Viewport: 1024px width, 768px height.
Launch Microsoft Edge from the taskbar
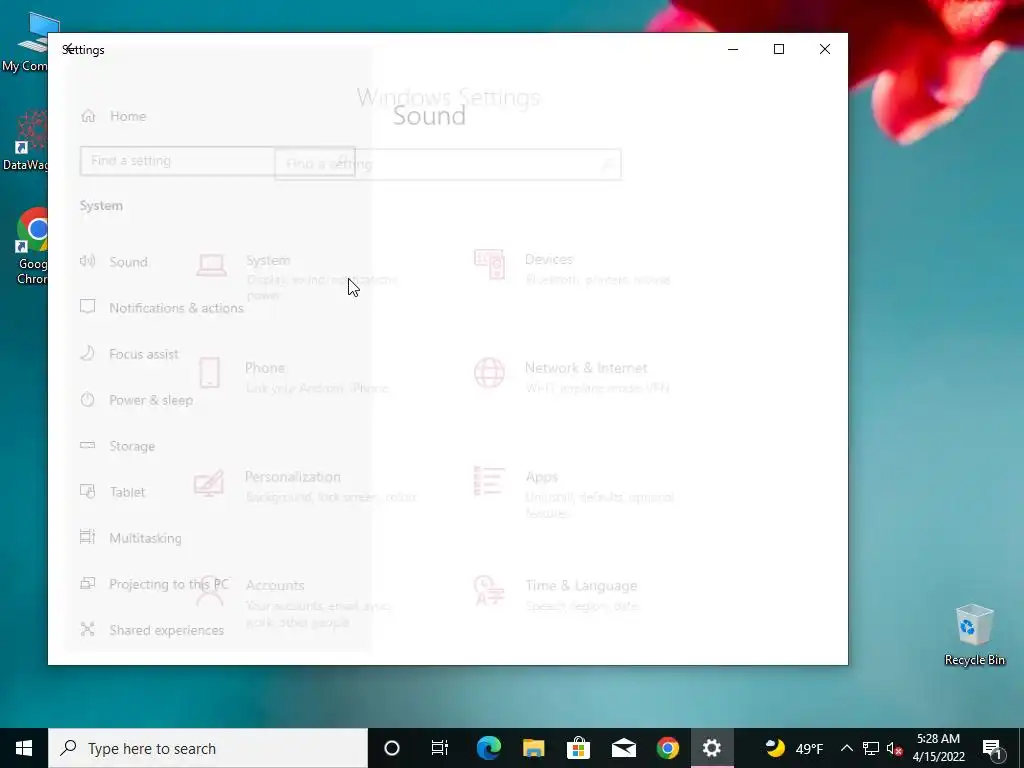[488, 748]
